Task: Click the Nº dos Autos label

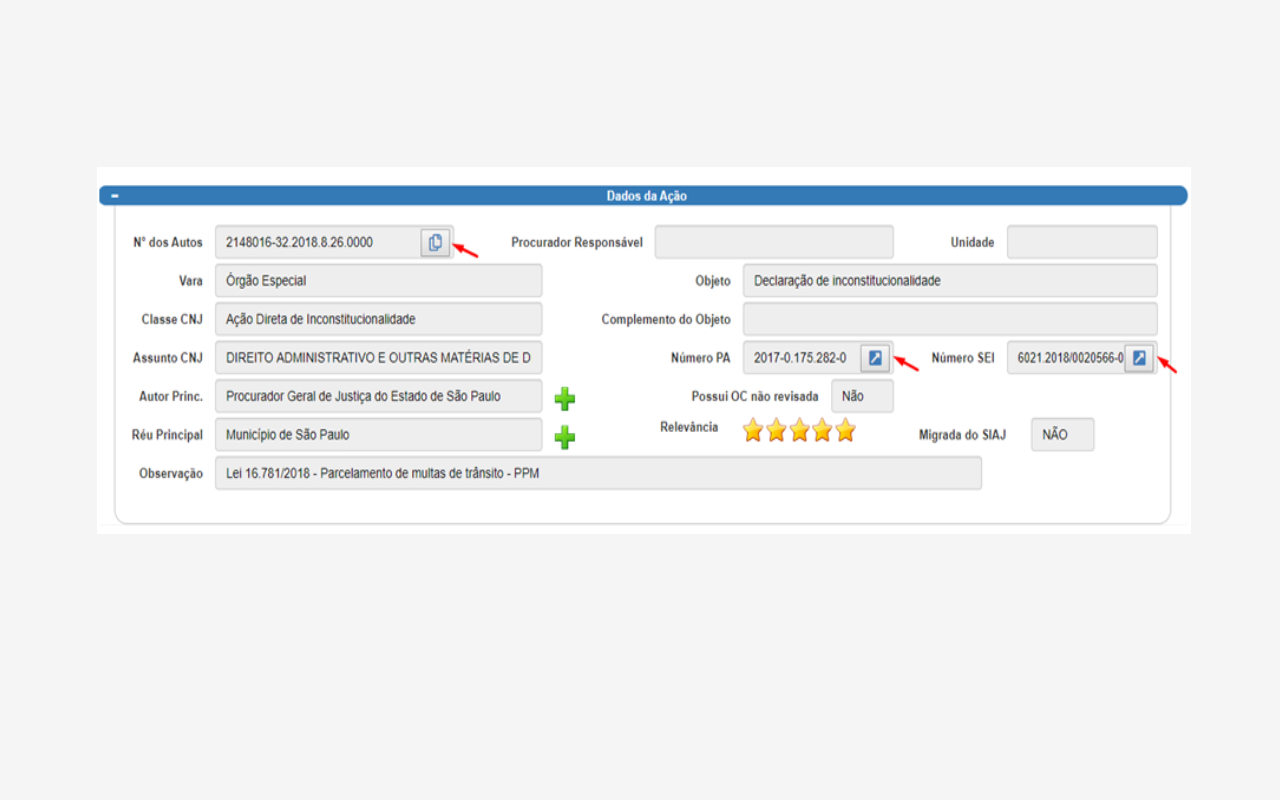Action: pyautogui.click(x=168, y=242)
